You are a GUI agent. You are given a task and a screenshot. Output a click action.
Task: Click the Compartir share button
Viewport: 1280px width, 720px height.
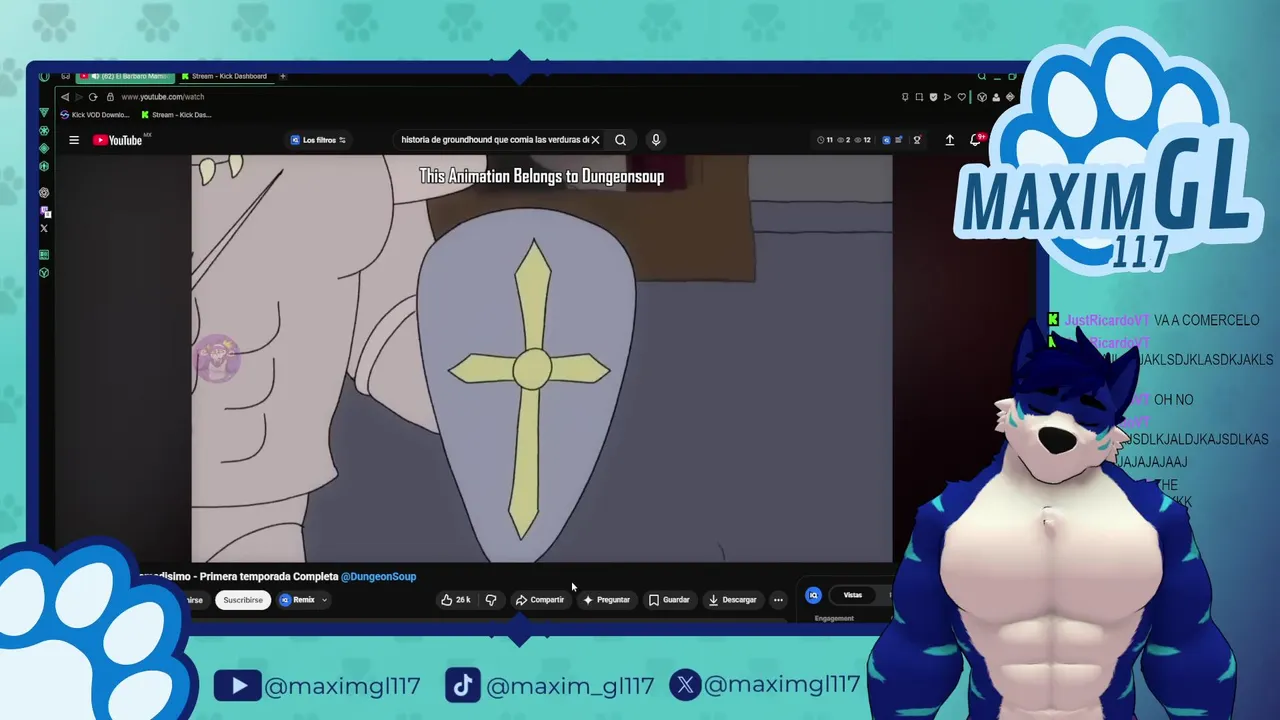click(540, 600)
